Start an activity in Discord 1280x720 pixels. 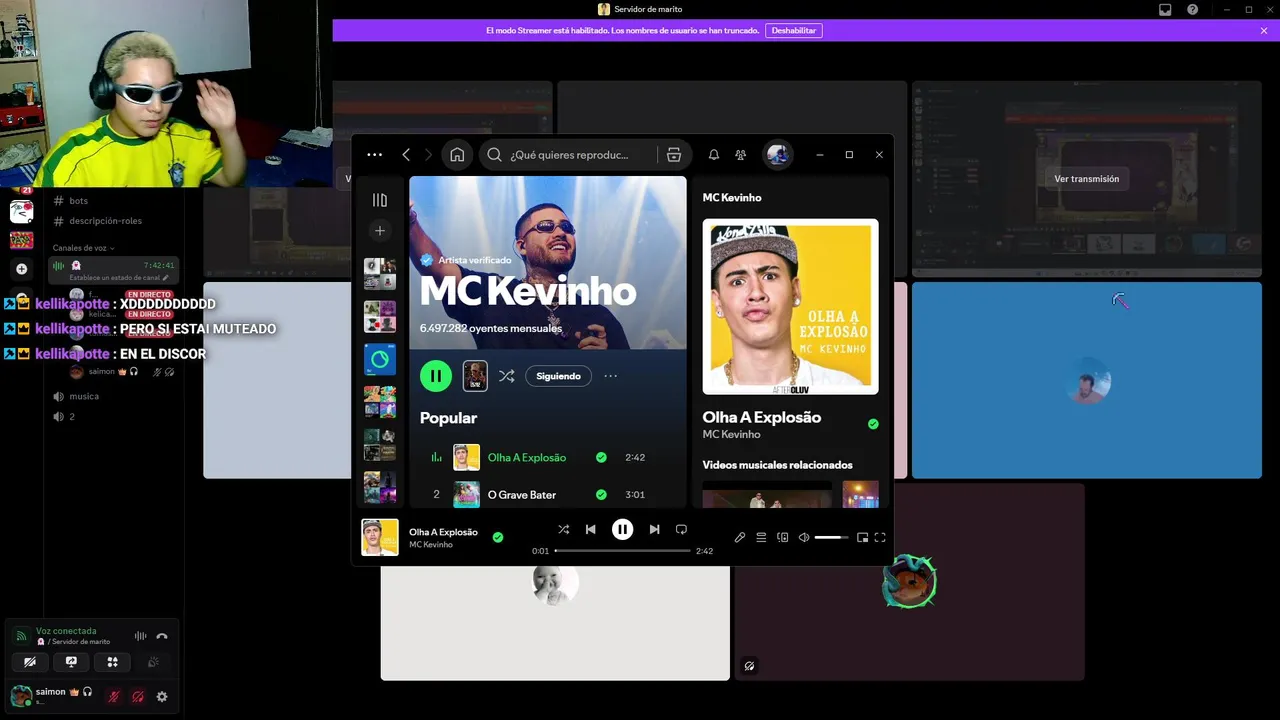[x=112, y=662]
